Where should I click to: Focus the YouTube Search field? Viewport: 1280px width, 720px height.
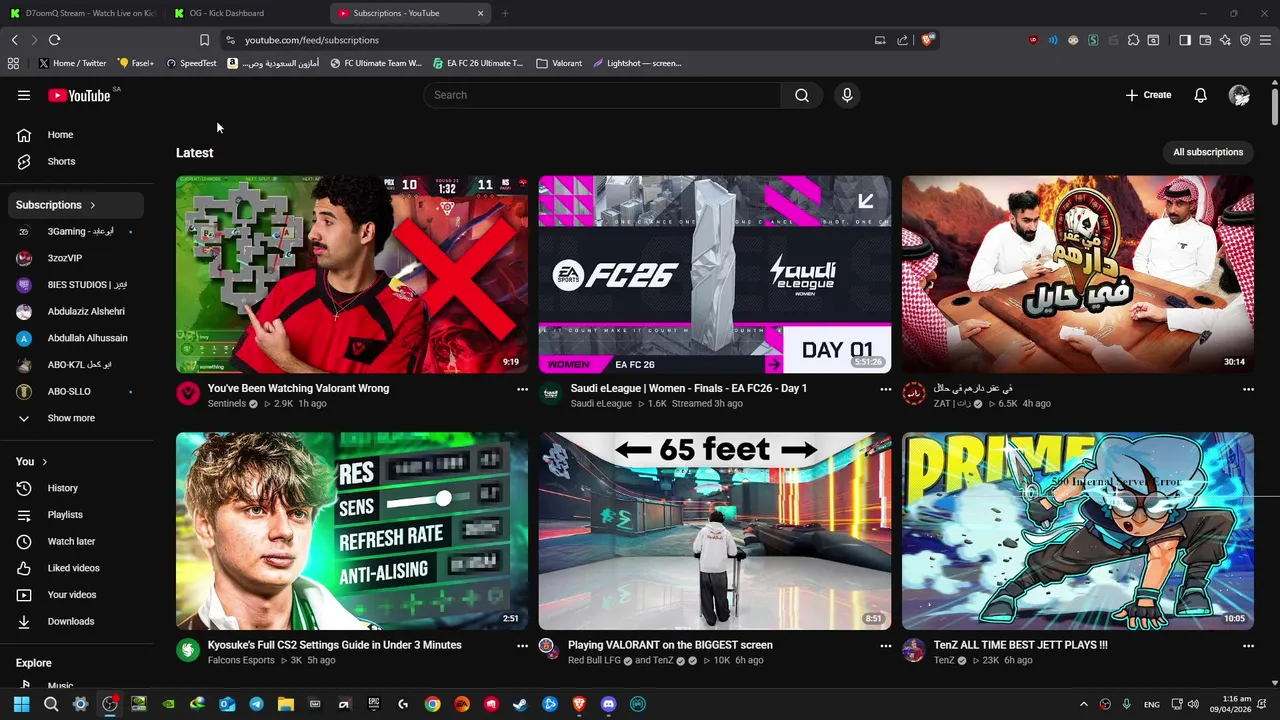click(x=602, y=95)
